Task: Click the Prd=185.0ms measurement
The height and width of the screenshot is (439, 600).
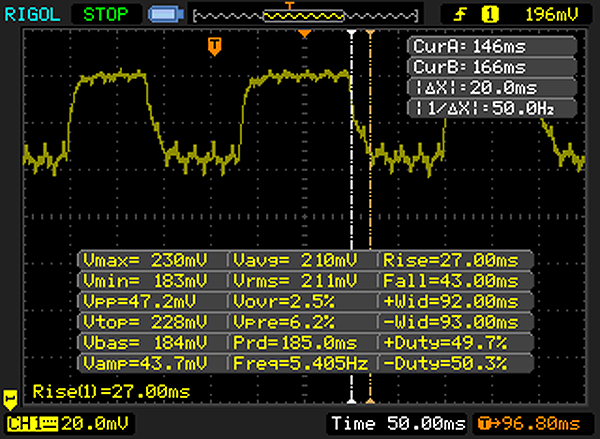Action: [x=295, y=343]
